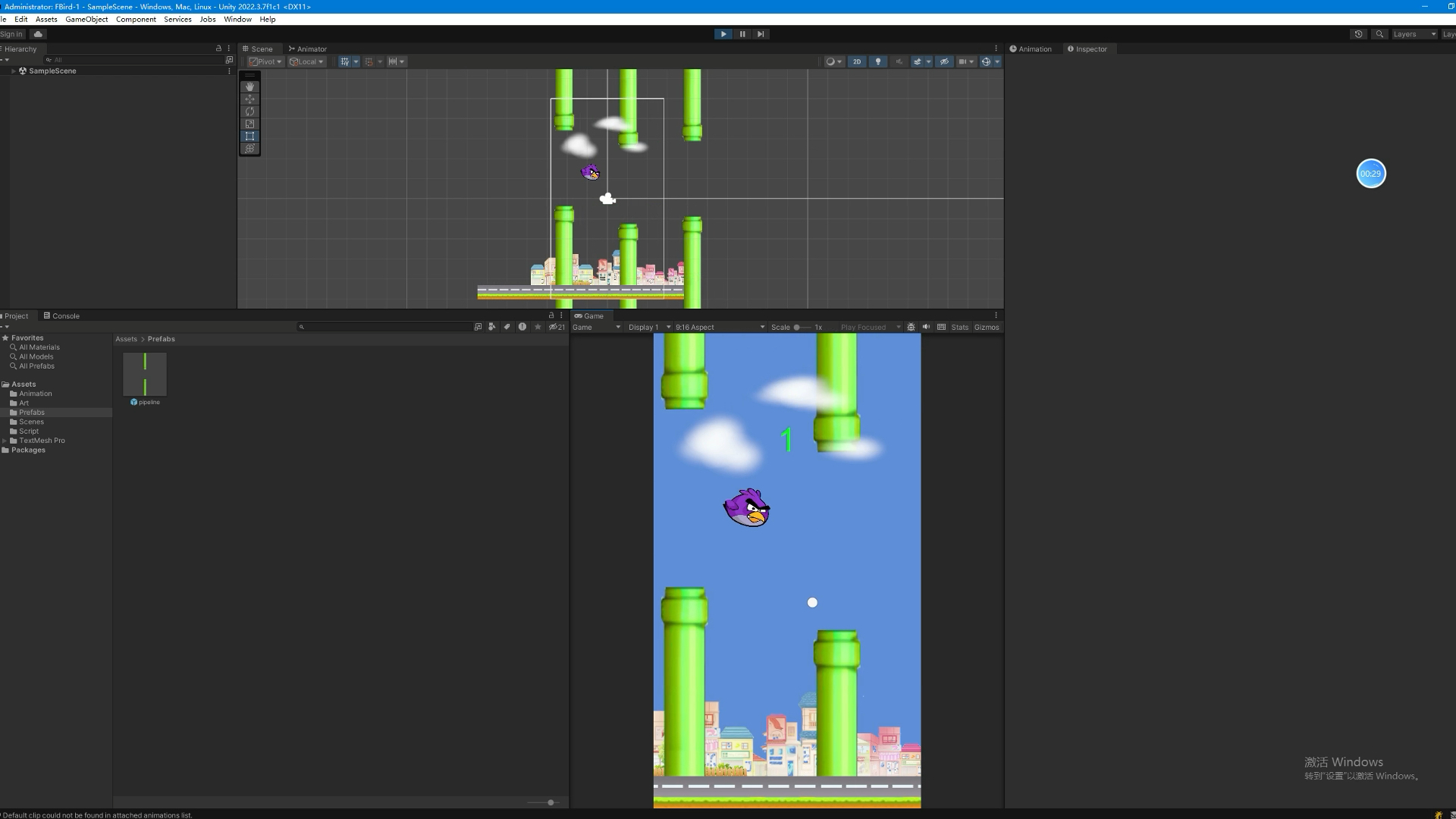The height and width of the screenshot is (819, 1456).
Task: Open the global search magnifier
Action: 1379,34
